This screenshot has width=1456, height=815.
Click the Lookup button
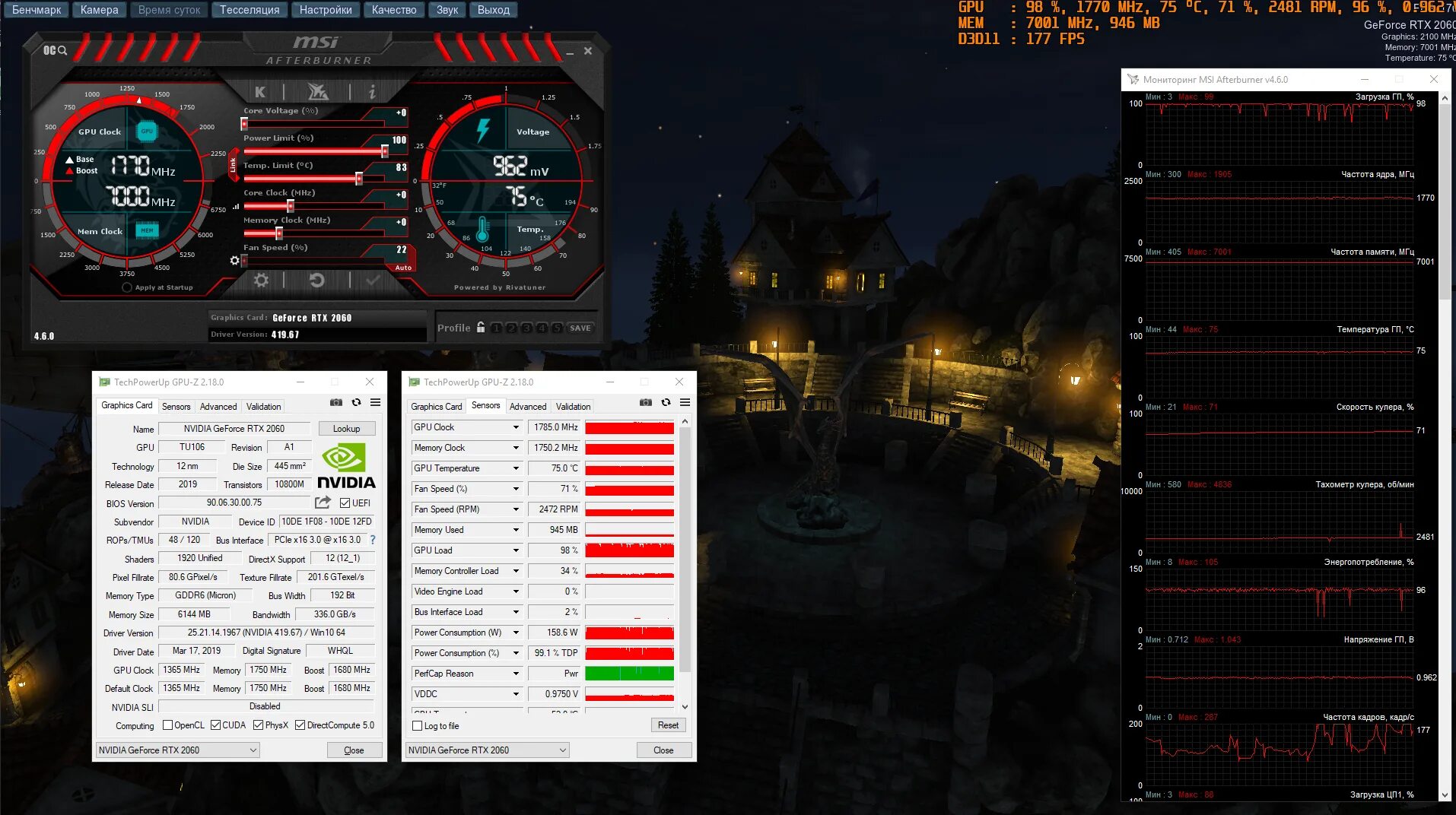(x=346, y=429)
